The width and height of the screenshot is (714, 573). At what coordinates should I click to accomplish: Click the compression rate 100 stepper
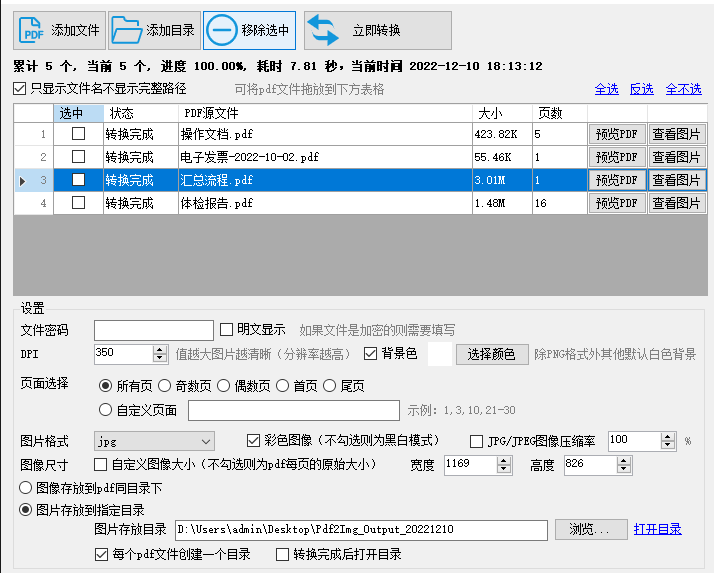668,441
